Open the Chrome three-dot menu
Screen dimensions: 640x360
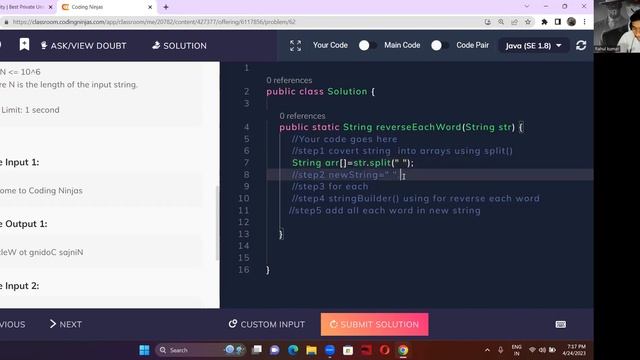click(584, 22)
